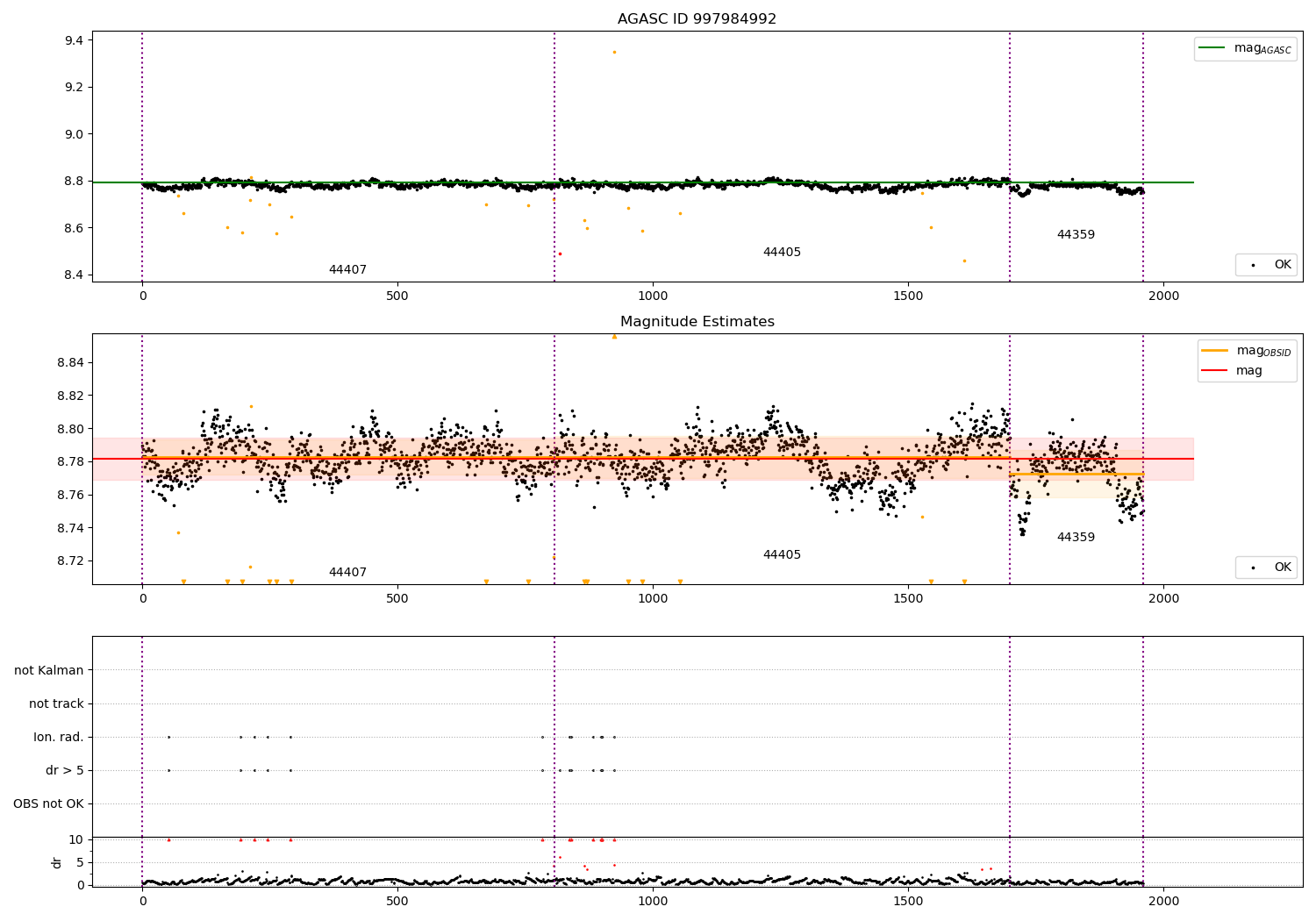This screenshot has height=921, width=1316.
Task: Click the 1500 x-tick under bottom plot
Action: pyautogui.click(x=908, y=901)
